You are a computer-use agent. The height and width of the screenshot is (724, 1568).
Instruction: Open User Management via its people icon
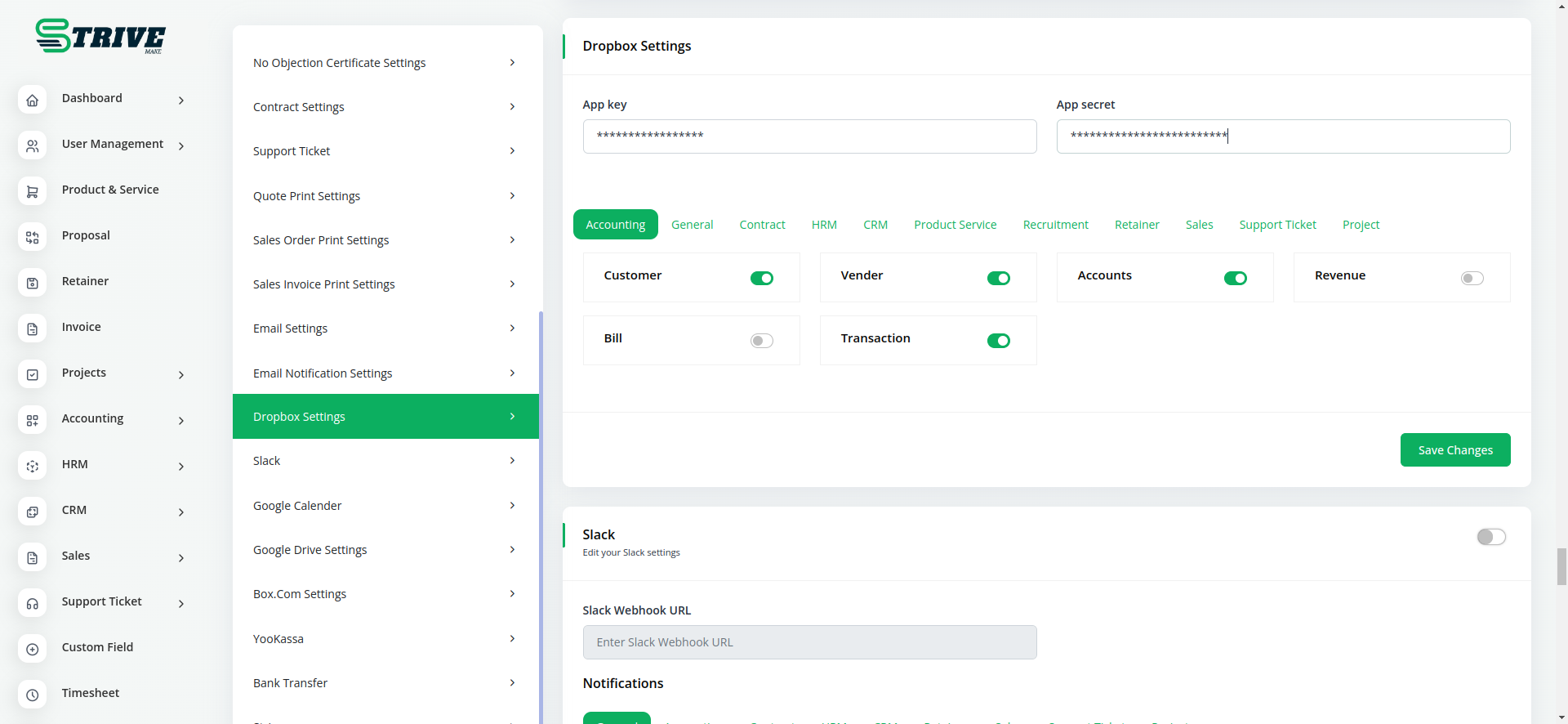[x=32, y=145]
